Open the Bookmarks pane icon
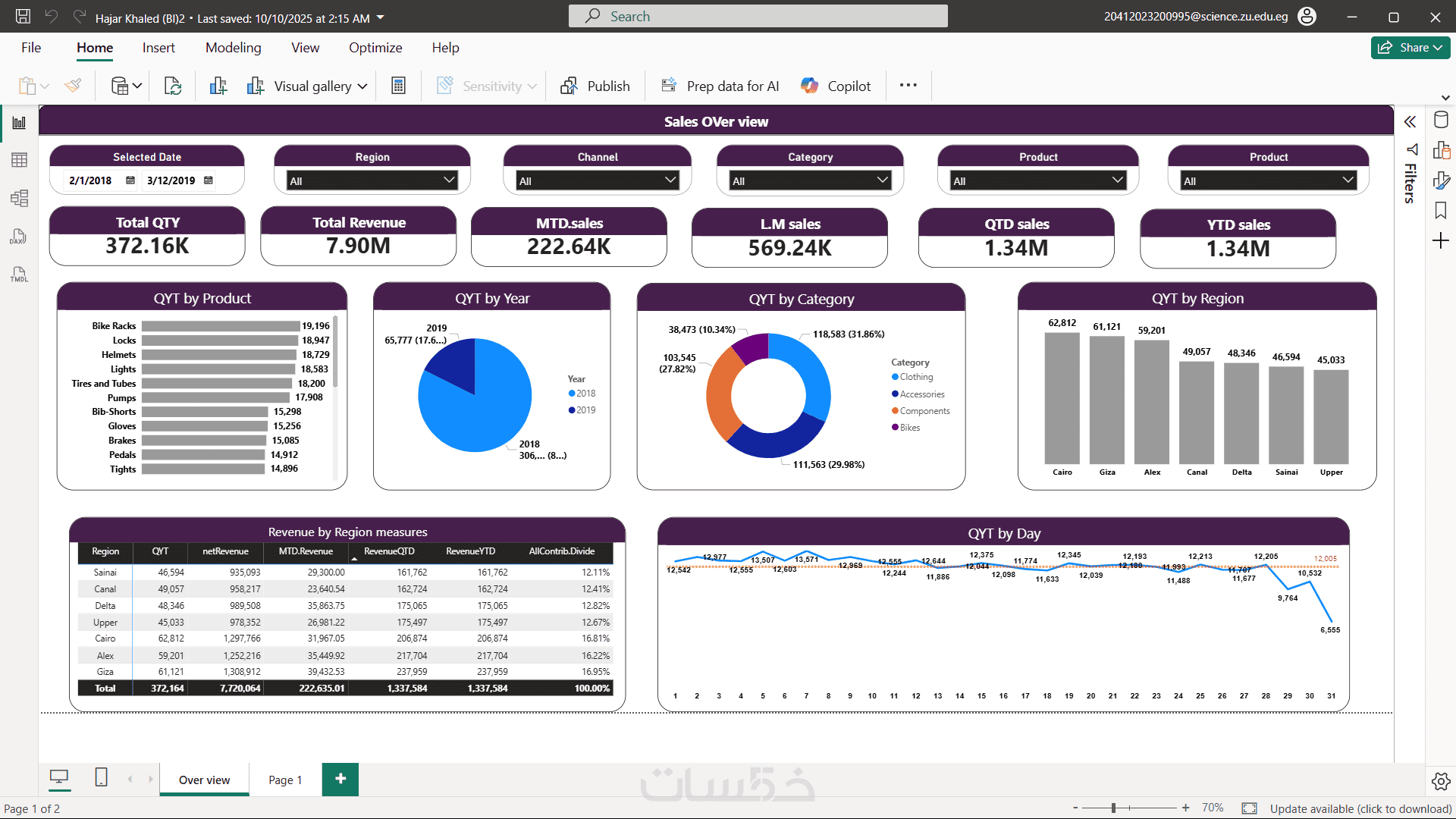This screenshot has height=819, width=1456. (x=1441, y=211)
